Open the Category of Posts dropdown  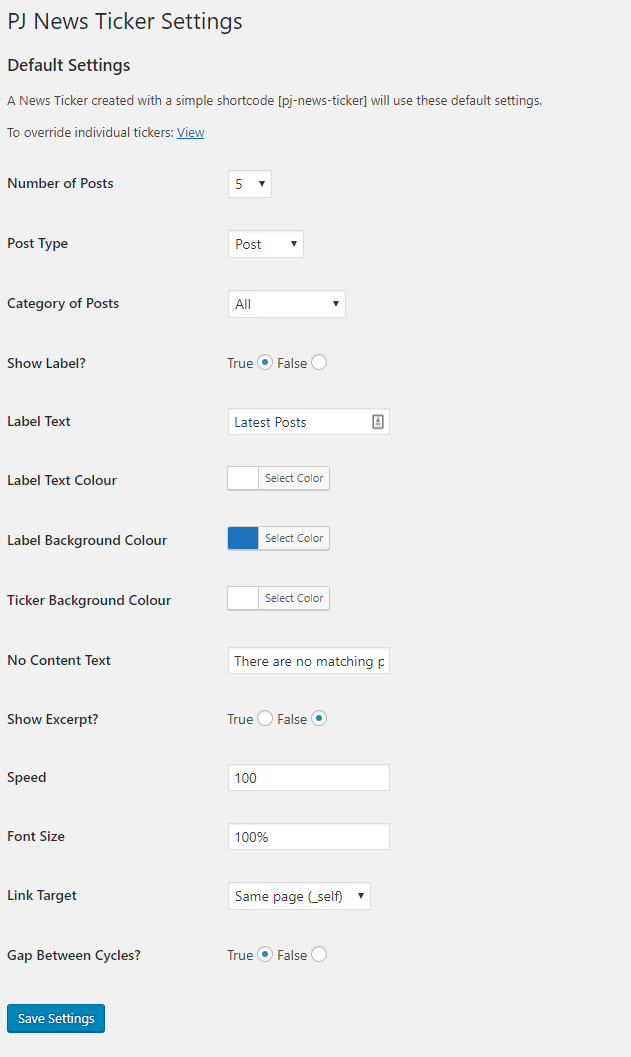pyautogui.click(x=287, y=304)
